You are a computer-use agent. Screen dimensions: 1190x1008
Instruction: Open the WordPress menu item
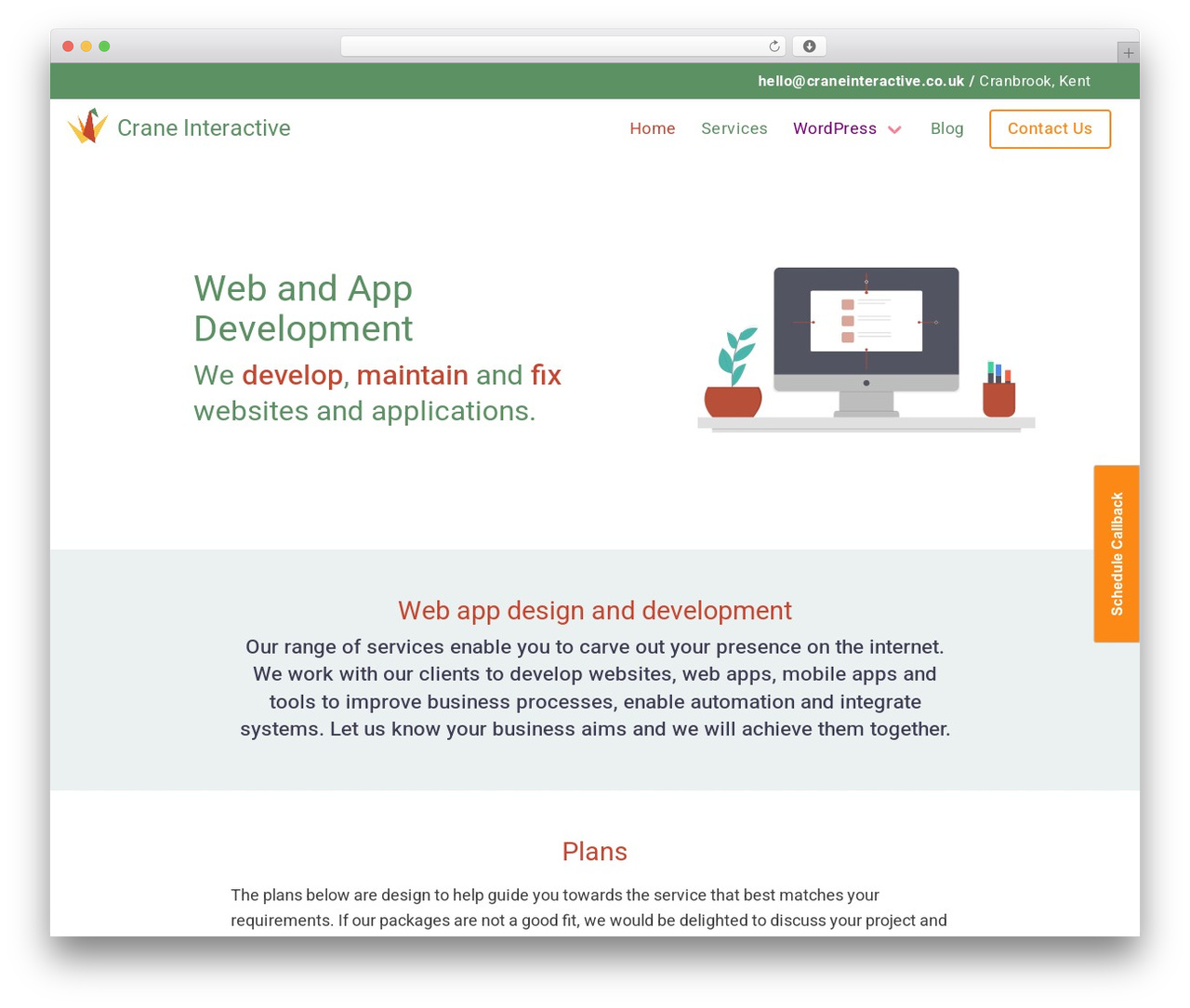(x=835, y=128)
